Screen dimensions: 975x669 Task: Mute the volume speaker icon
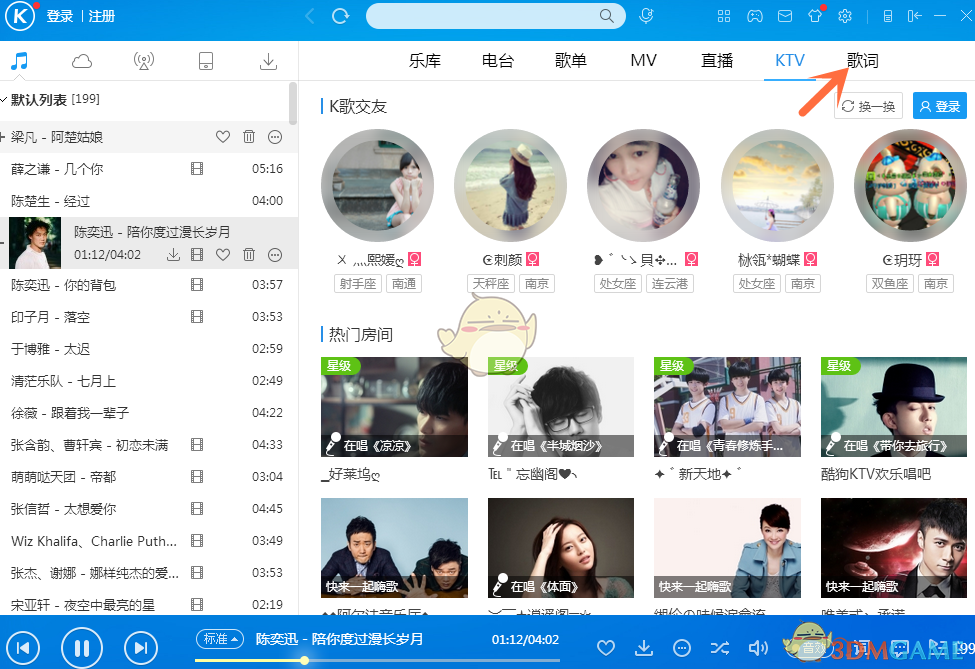click(757, 647)
